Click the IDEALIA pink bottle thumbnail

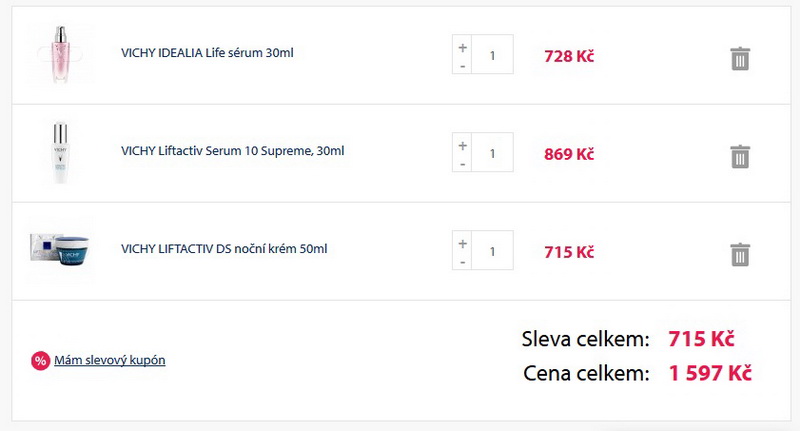[60, 54]
